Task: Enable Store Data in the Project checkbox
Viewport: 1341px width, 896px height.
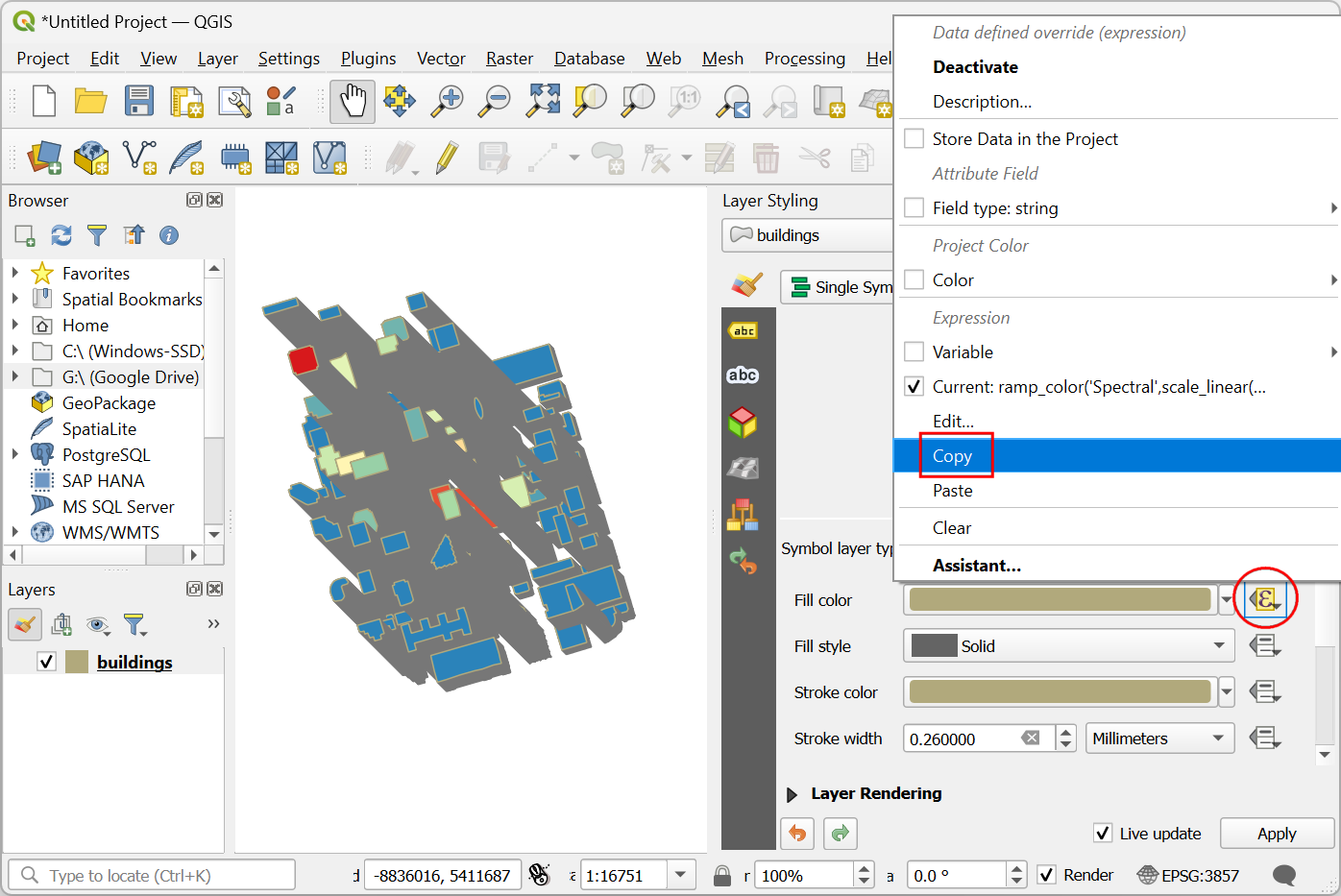Action: (x=914, y=139)
